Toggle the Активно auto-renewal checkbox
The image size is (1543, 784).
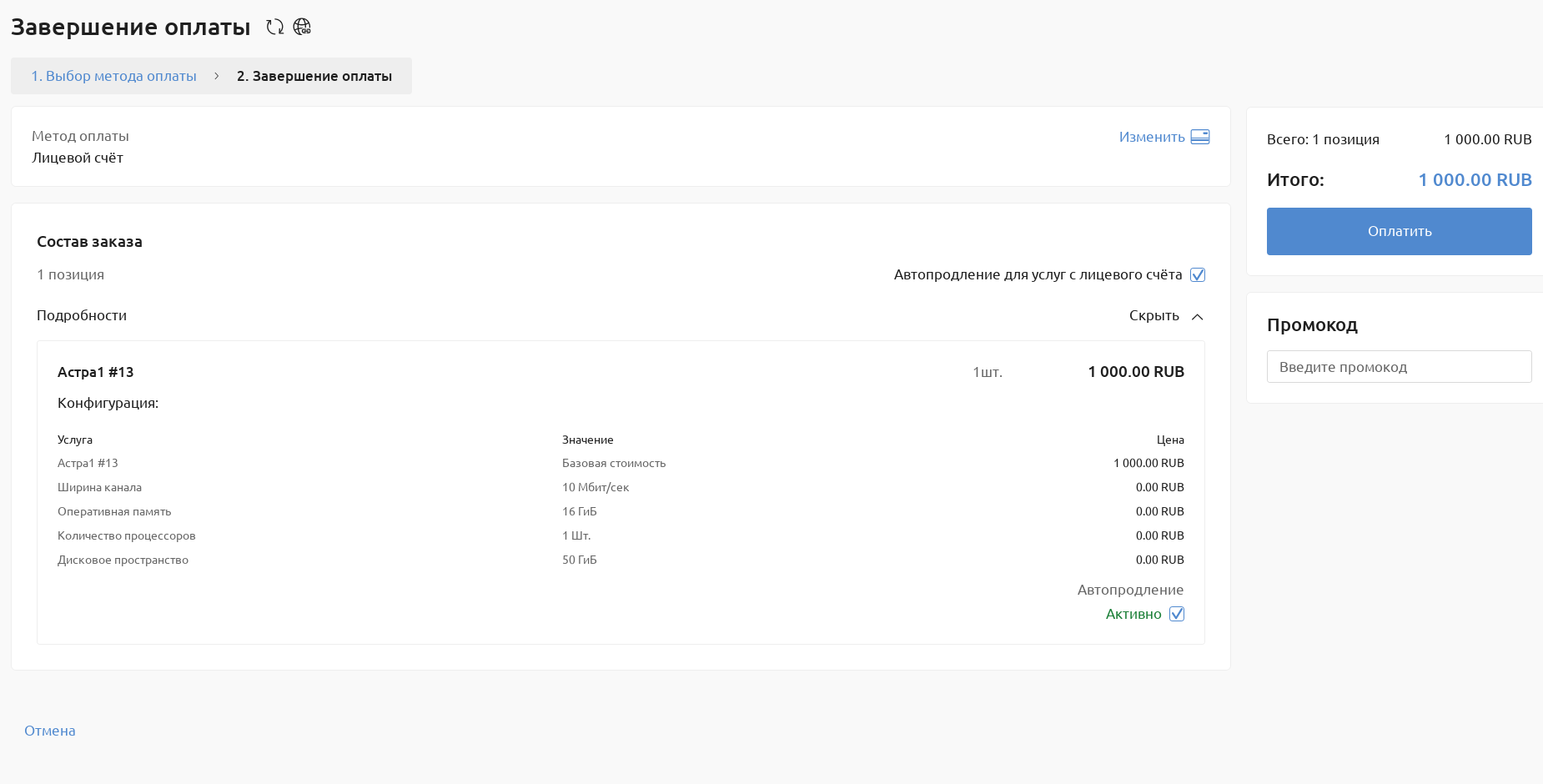click(x=1177, y=614)
